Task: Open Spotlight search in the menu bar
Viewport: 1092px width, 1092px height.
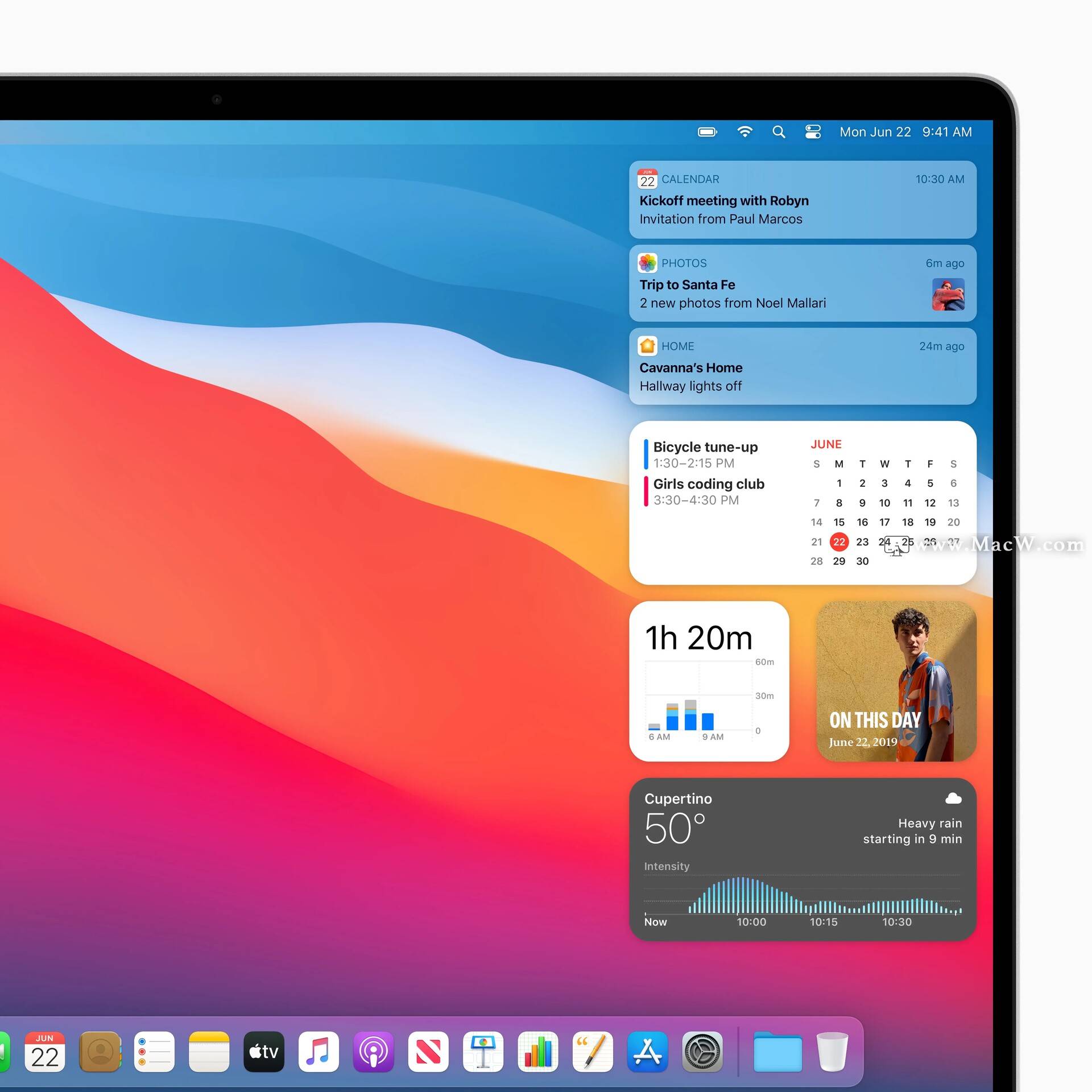Action: point(779,132)
